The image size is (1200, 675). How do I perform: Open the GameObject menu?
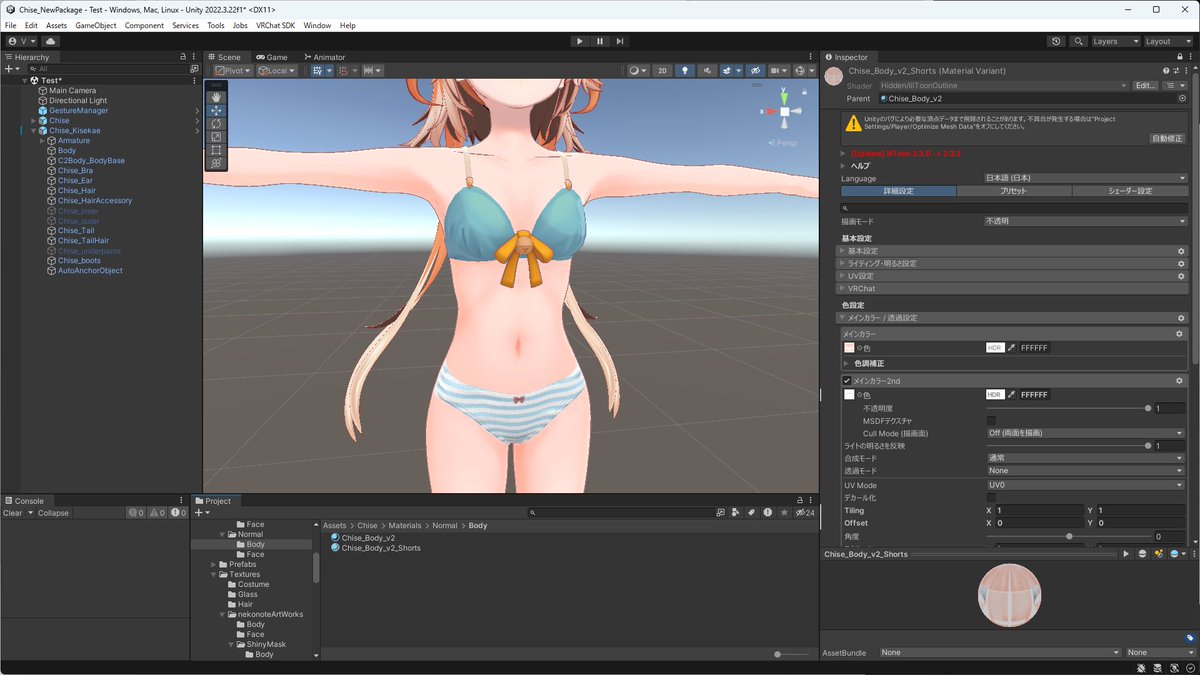pyautogui.click(x=95, y=25)
